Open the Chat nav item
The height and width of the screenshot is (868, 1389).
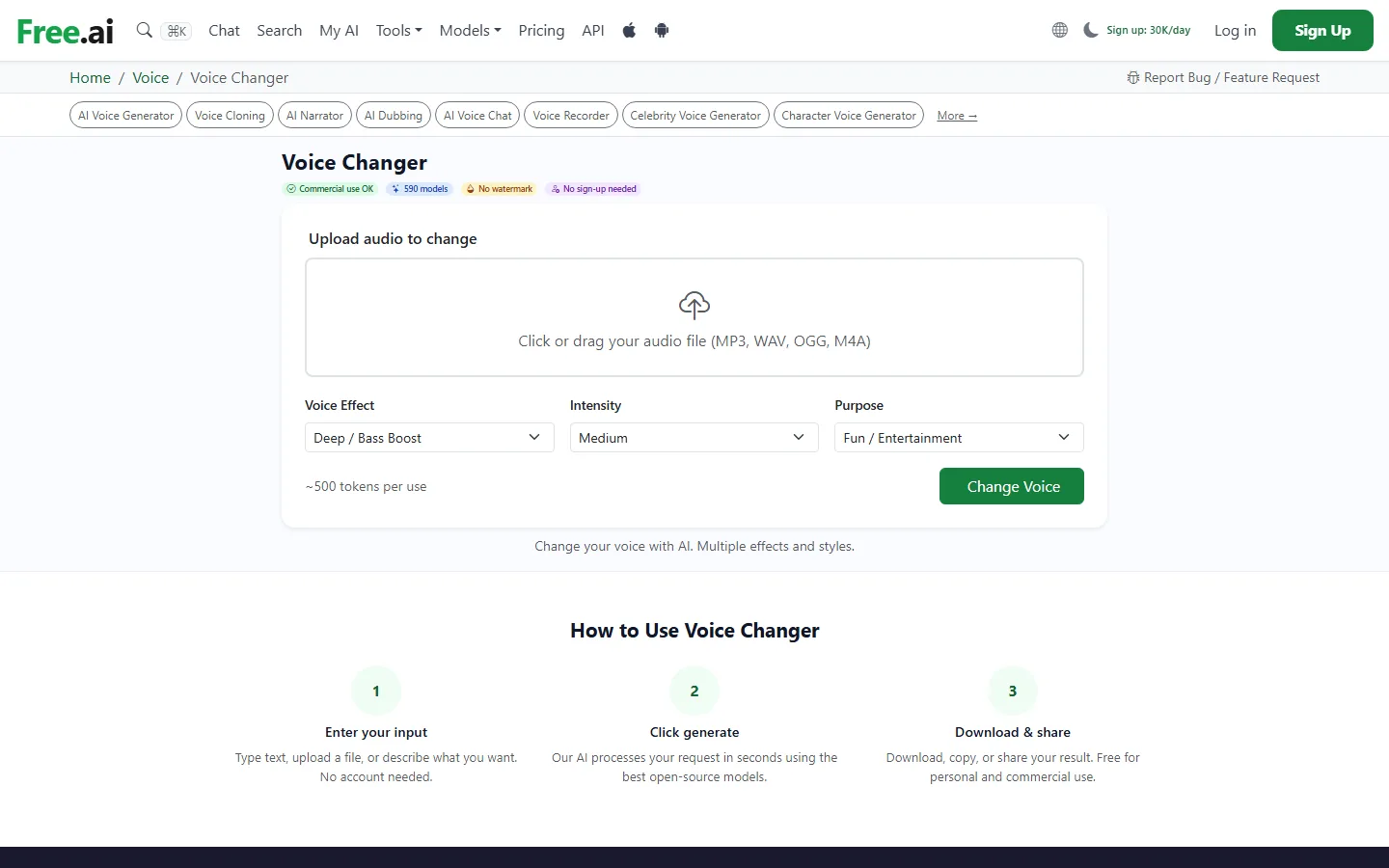click(x=224, y=30)
